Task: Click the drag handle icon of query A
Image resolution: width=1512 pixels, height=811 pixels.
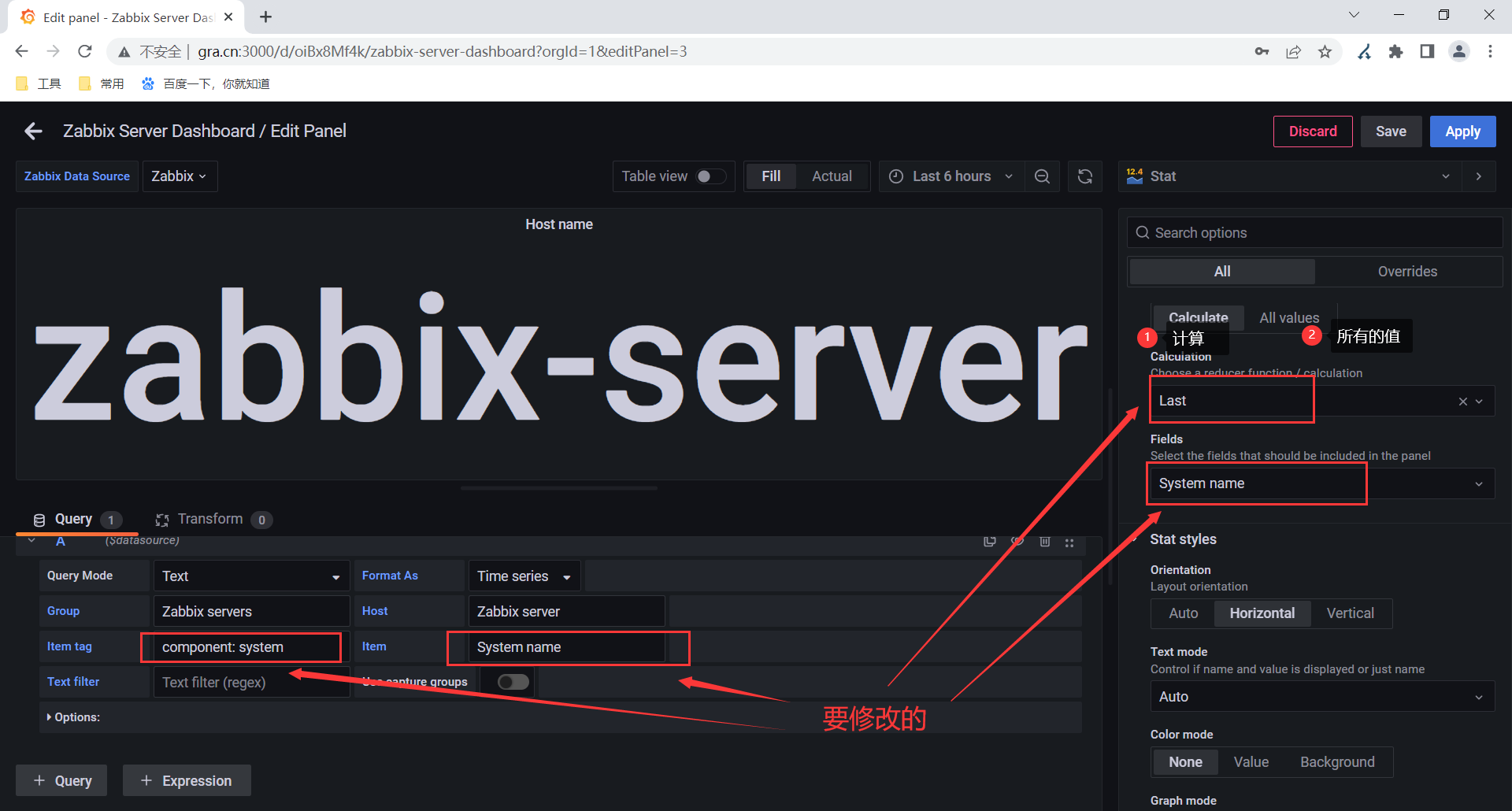Action: click(x=1069, y=542)
